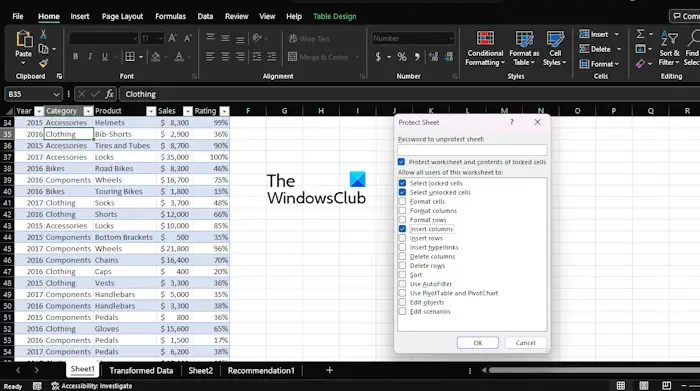Screen dimensions: 700x391
Task: Click Align Left icon
Action: [x=210, y=57]
